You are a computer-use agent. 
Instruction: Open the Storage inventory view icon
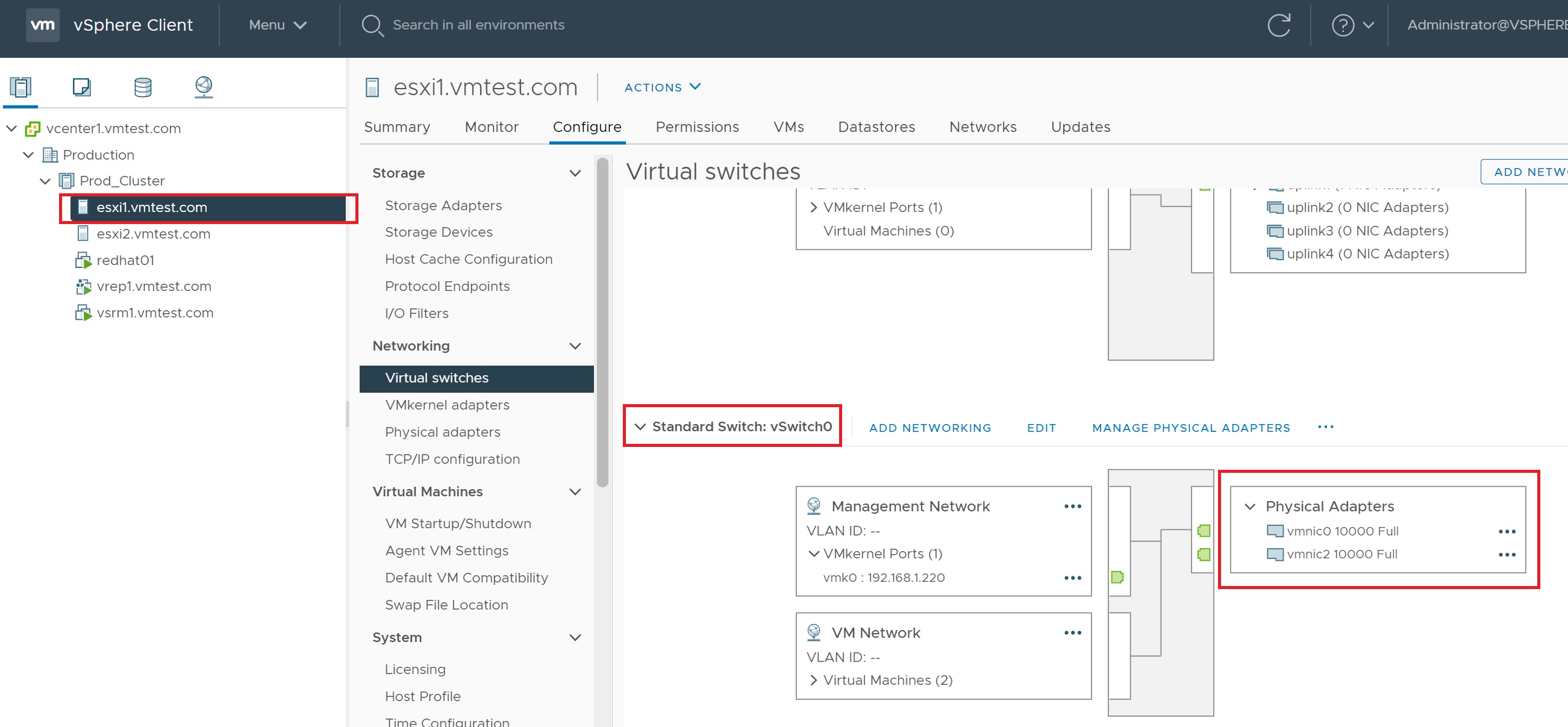tap(142, 87)
